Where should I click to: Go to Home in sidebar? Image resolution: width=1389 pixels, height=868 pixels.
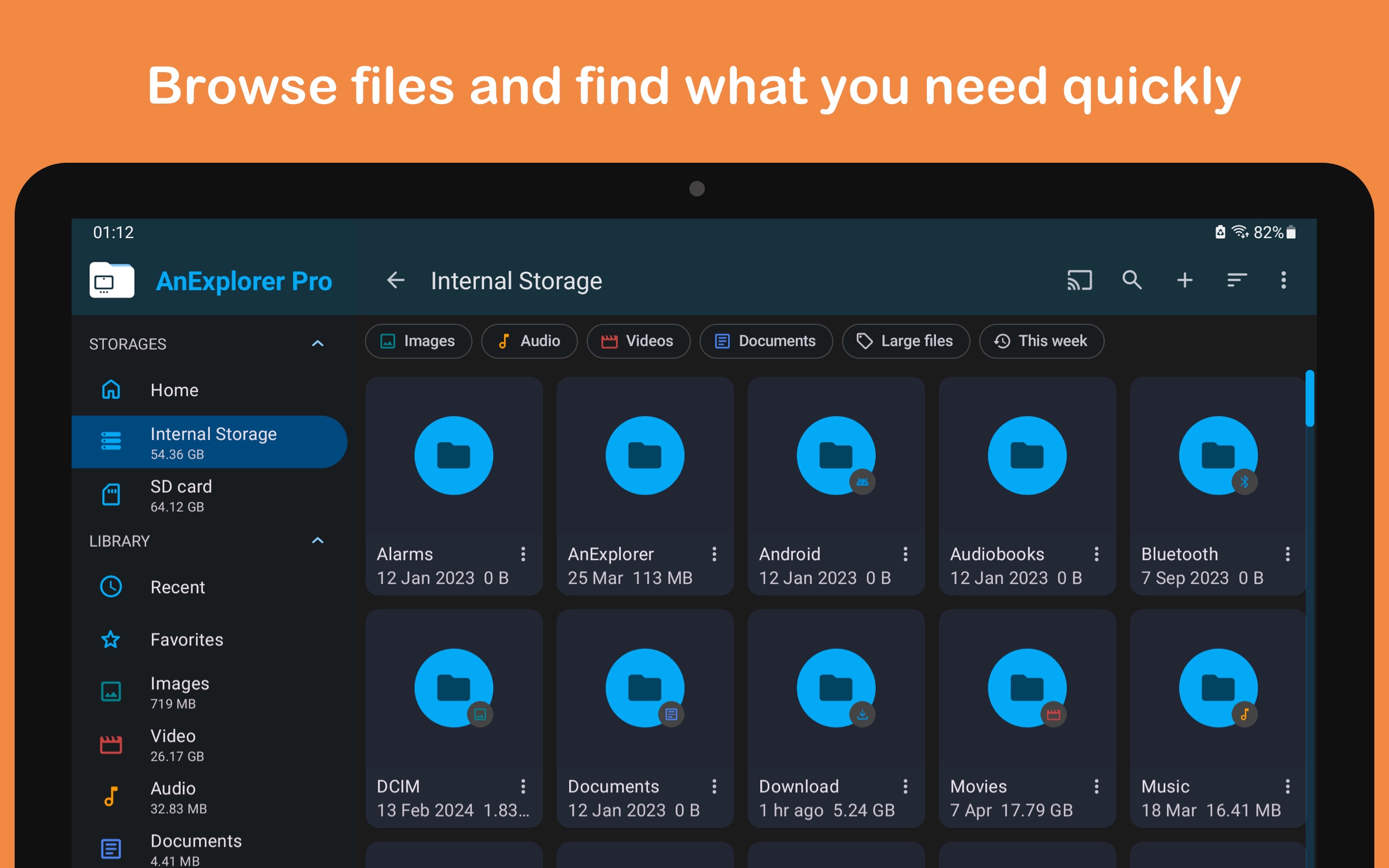coord(174,390)
